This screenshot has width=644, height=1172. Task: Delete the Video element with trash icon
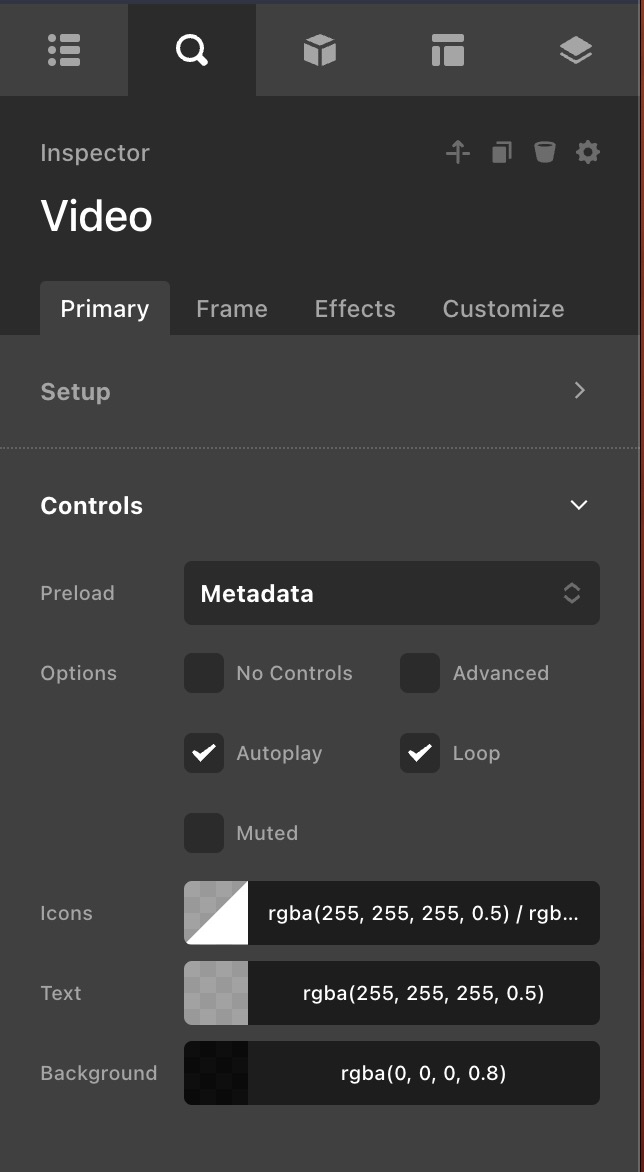pos(544,152)
